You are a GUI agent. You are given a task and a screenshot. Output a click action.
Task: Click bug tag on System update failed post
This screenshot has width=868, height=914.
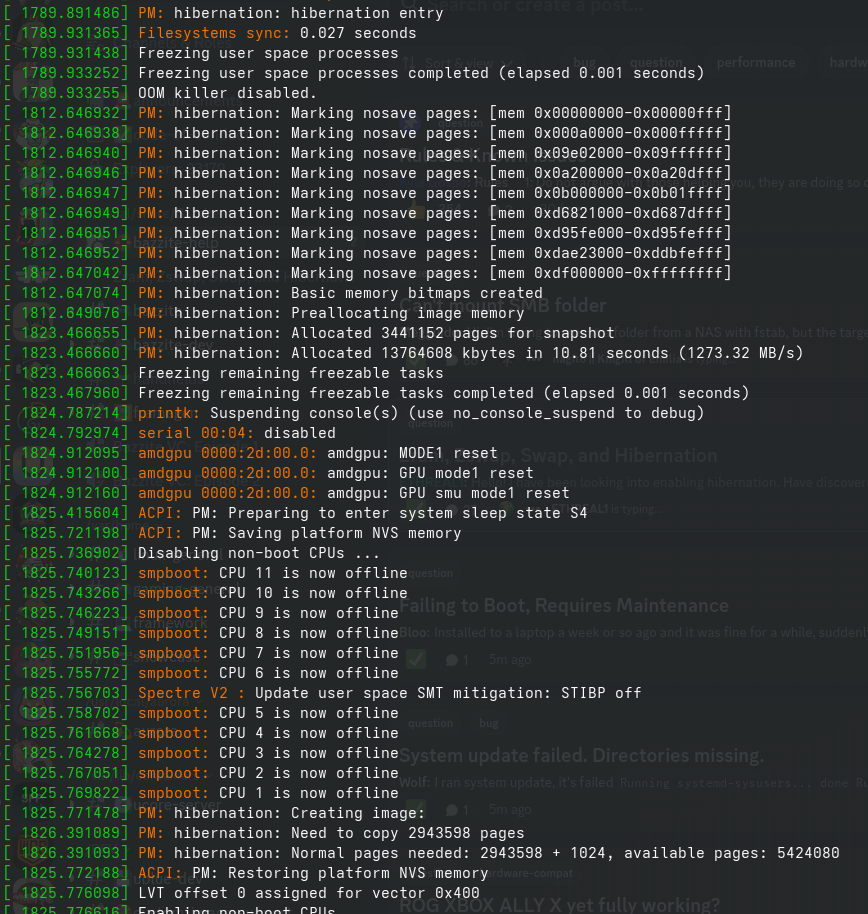[489, 722]
